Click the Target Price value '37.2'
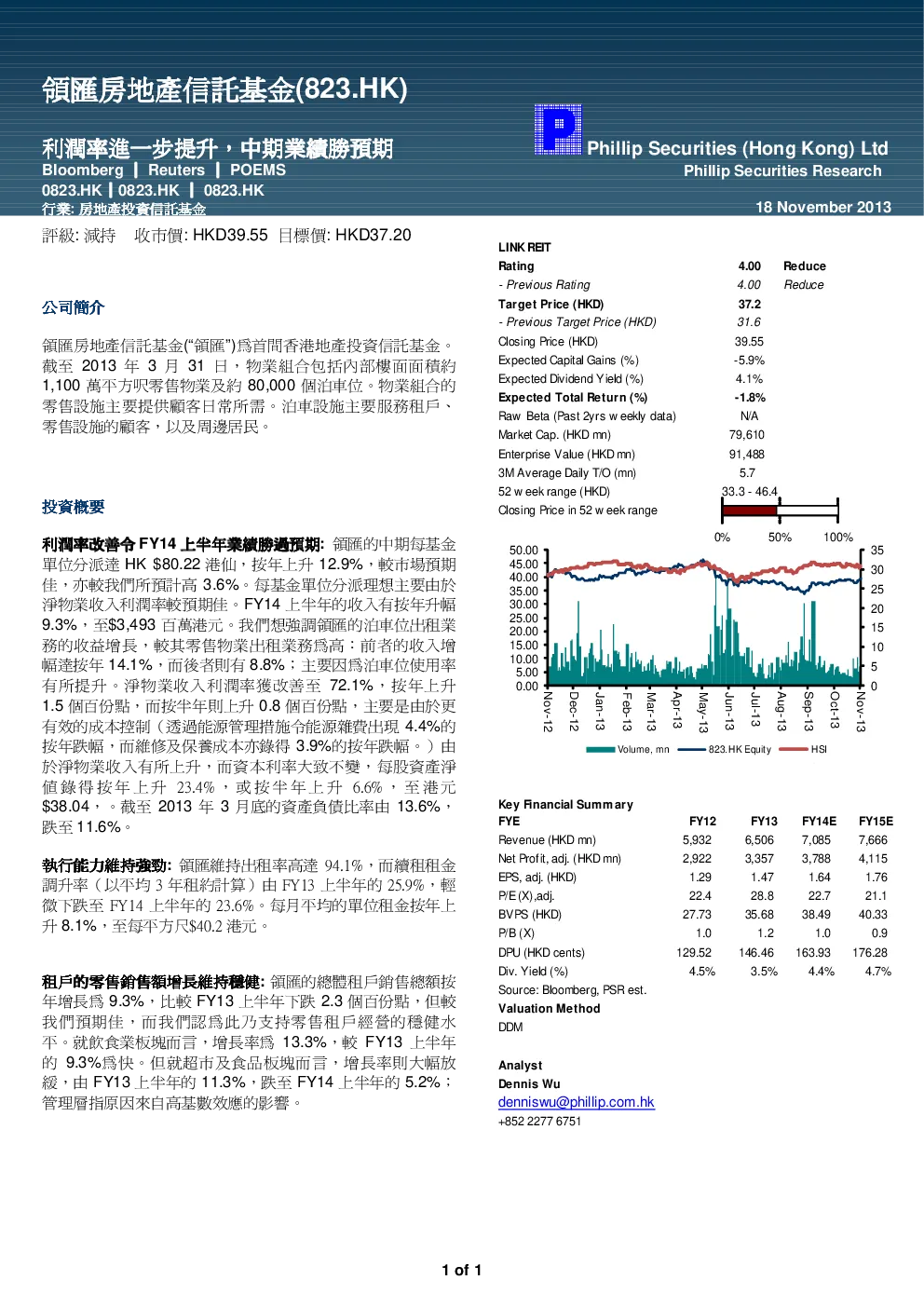 (x=750, y=305)
